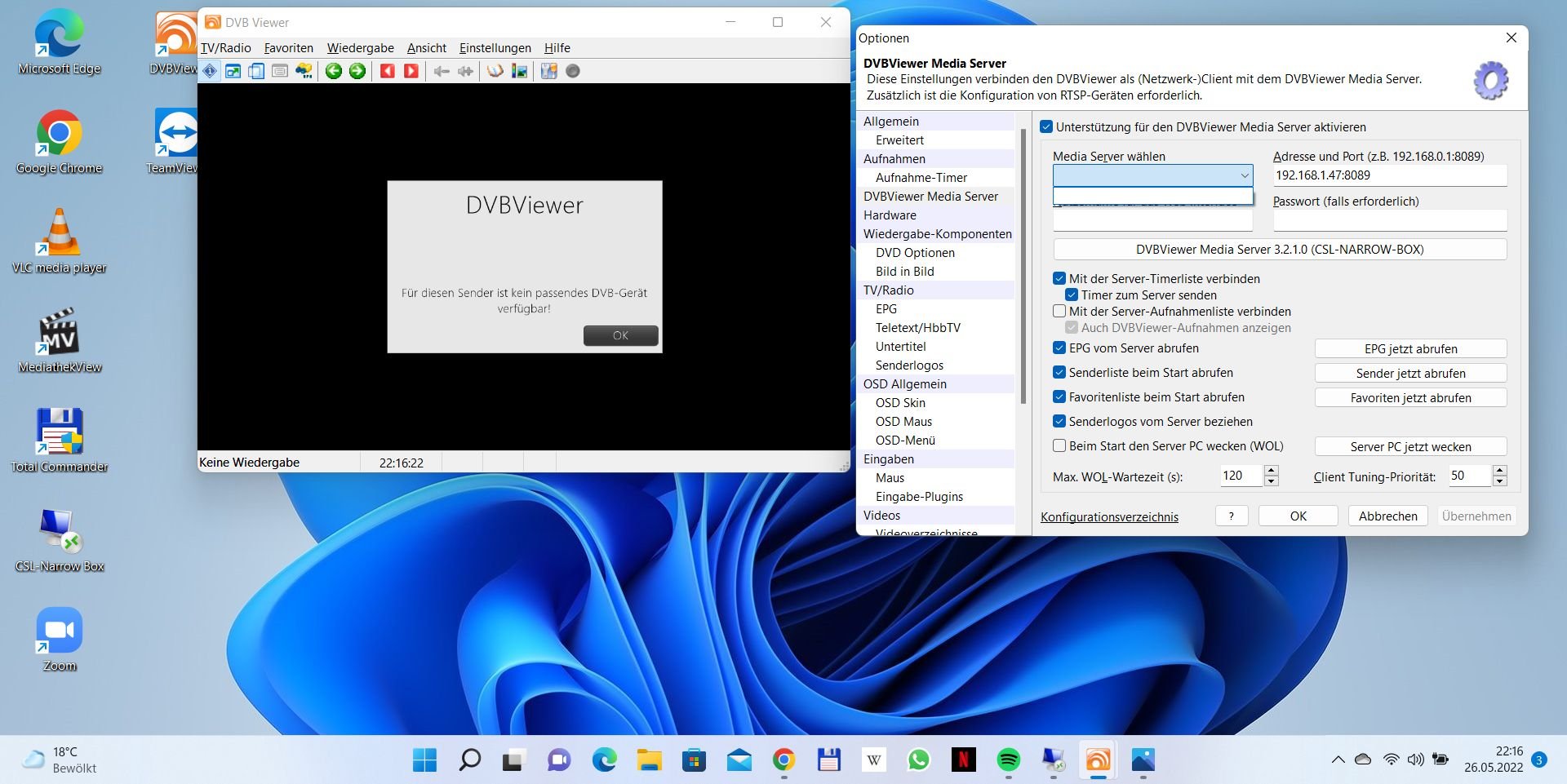Screen dimensions: 1567x784
Task: Click the red right arrow toolbar icon
Action: (411, 71)
